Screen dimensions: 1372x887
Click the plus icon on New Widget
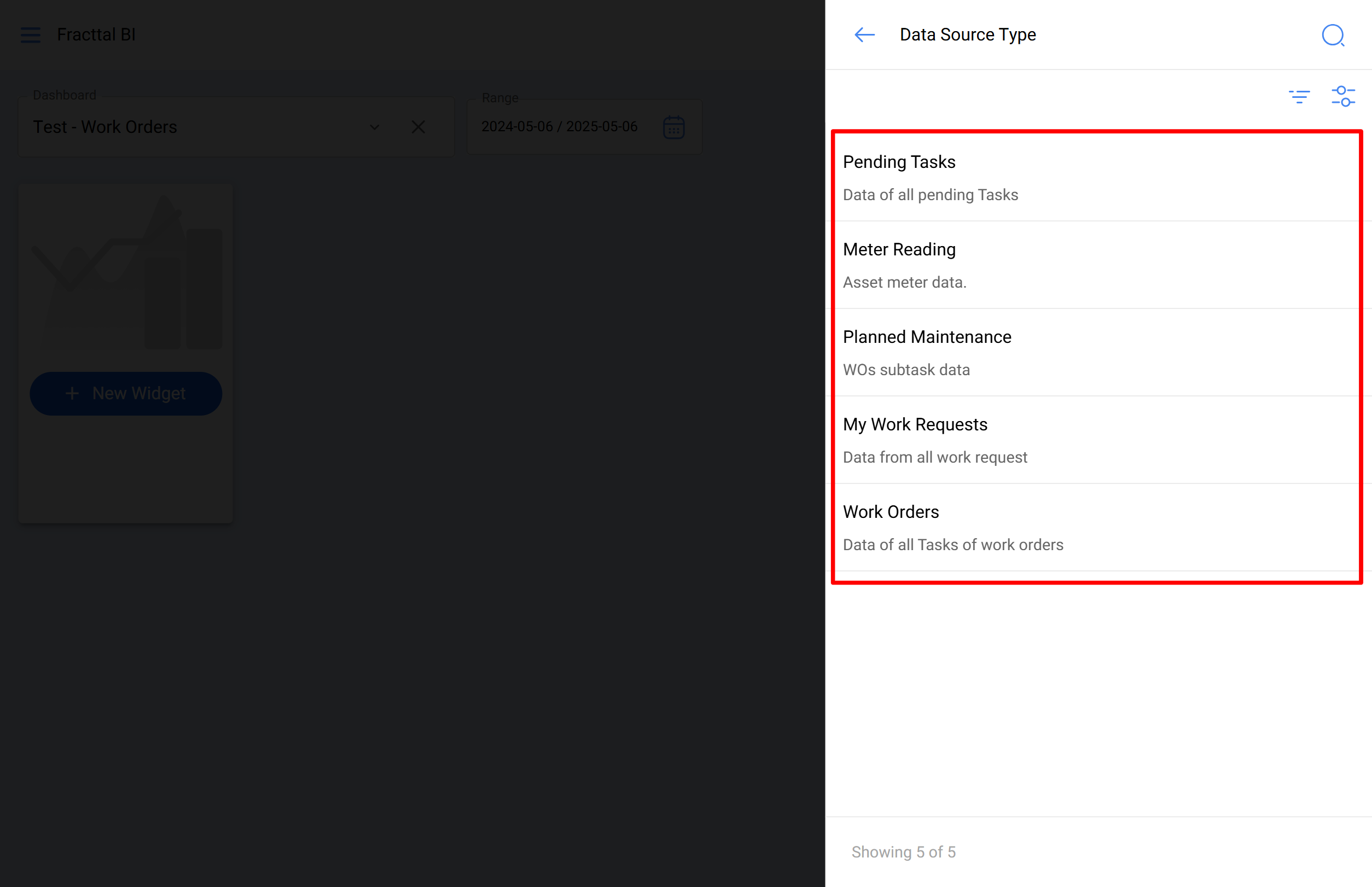point(72,393)
